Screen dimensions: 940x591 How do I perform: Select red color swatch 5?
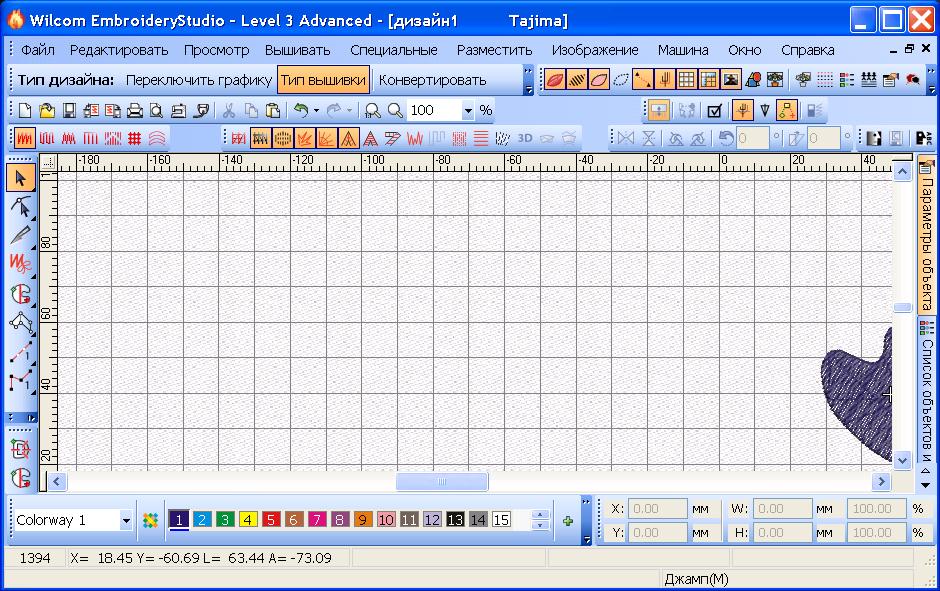tap(270, 519)
